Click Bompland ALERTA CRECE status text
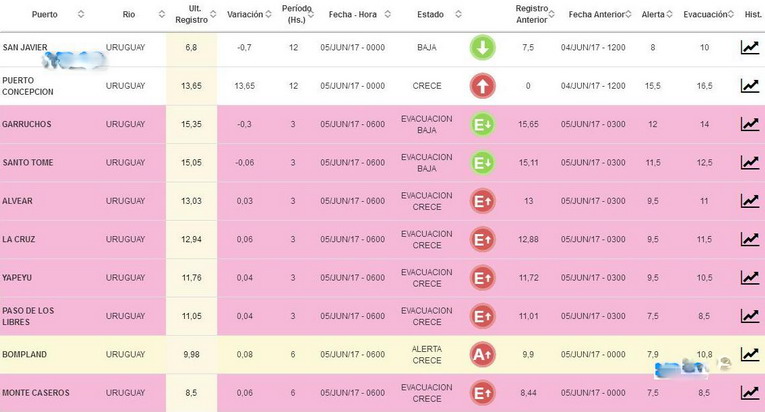 [427, 354]
